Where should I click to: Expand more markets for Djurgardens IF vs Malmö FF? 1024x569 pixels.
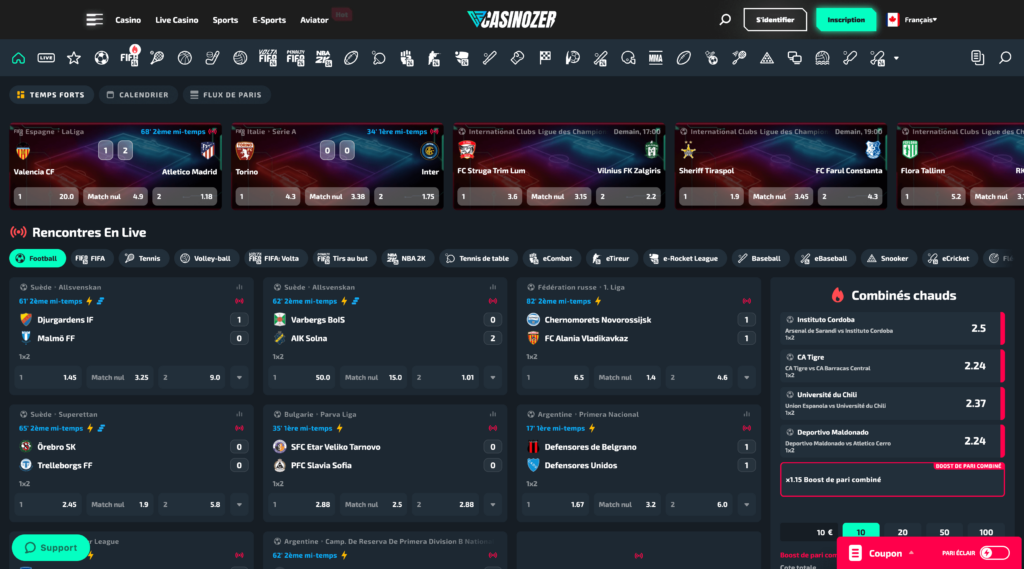pyautogui.click(x=239, y=378)
